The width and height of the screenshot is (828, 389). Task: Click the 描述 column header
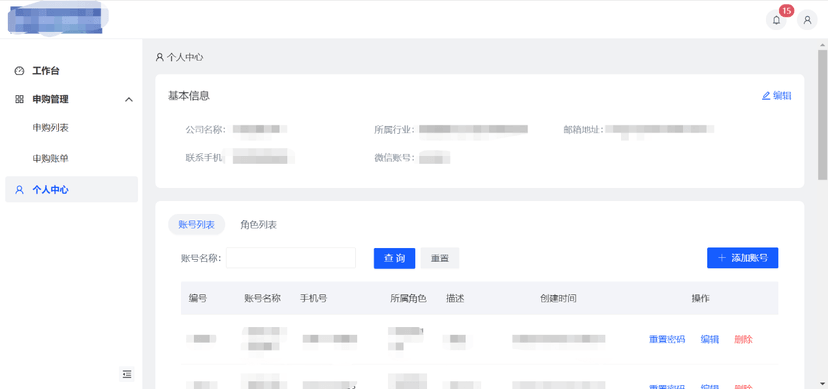click(x=455, y=298)
